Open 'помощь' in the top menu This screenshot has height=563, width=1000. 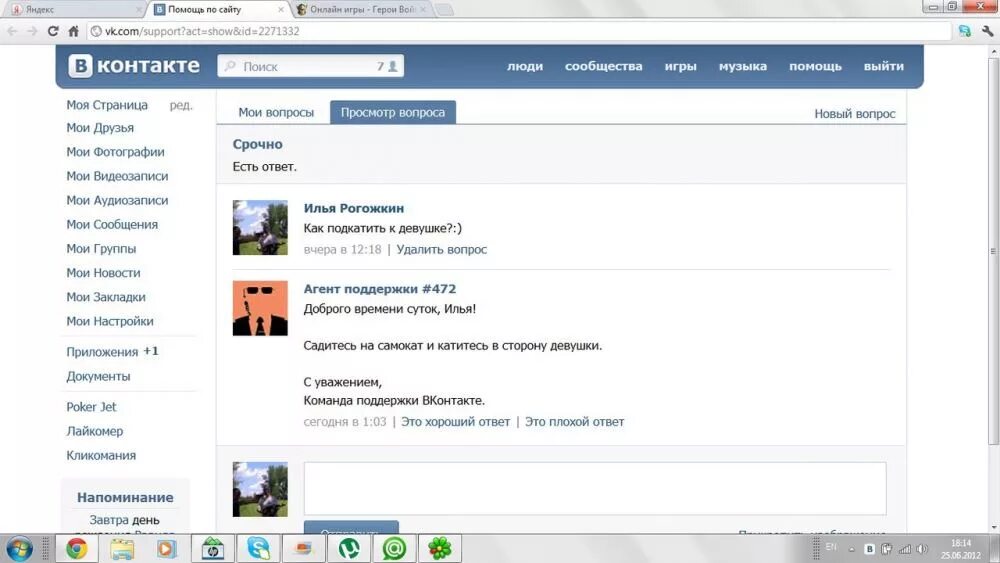(815, 66)
